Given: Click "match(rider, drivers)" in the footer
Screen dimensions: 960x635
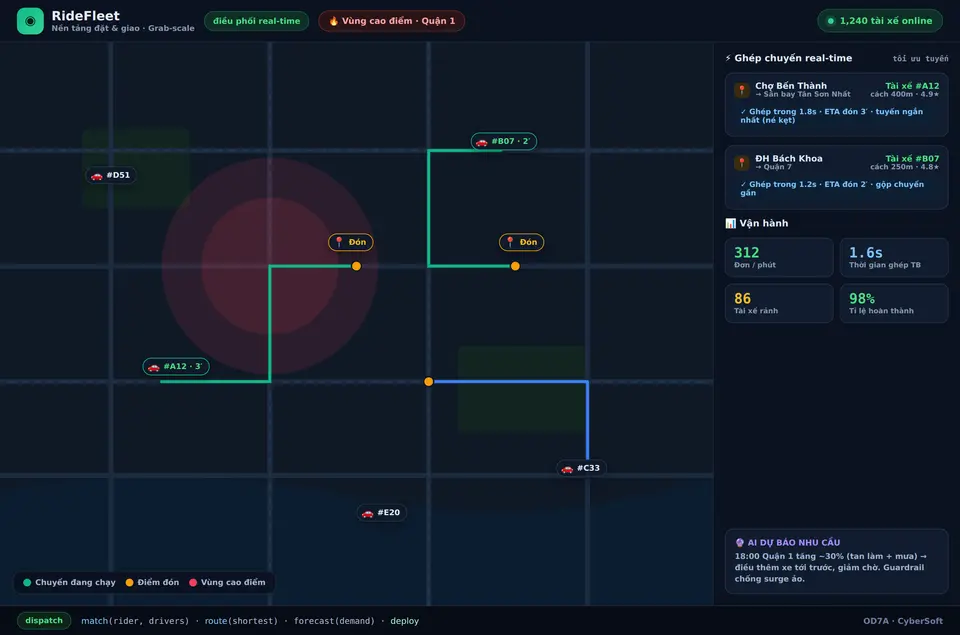Looking at the screenshot, I should (135, 621).
